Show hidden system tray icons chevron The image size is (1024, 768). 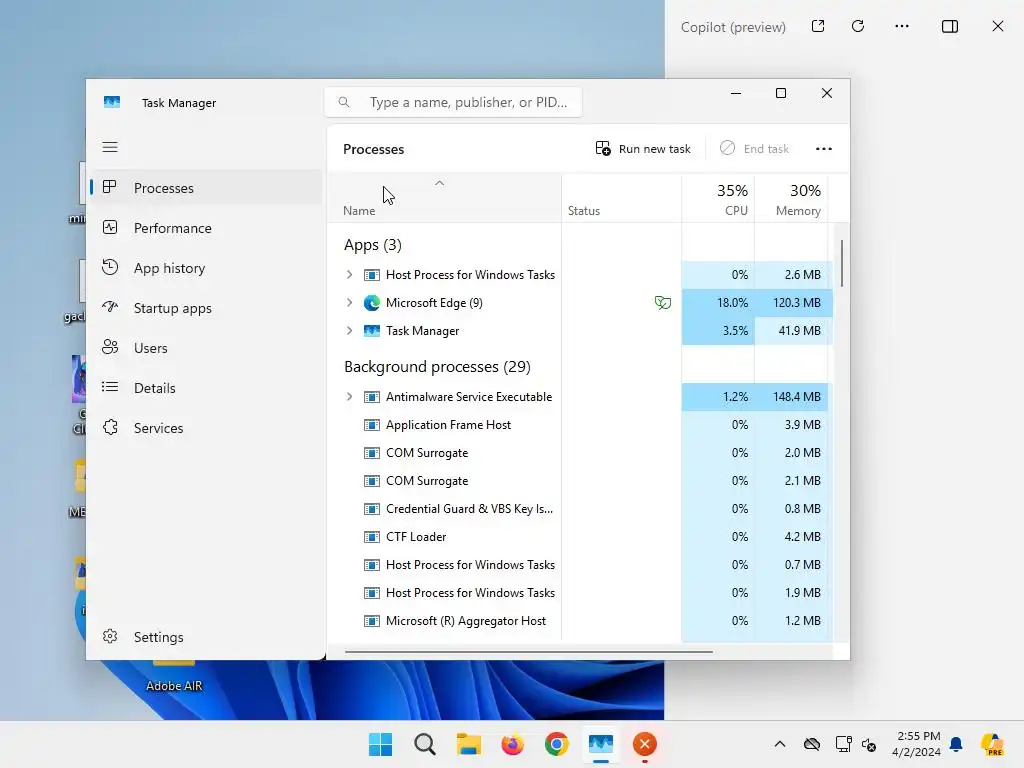tap(780, 744)
